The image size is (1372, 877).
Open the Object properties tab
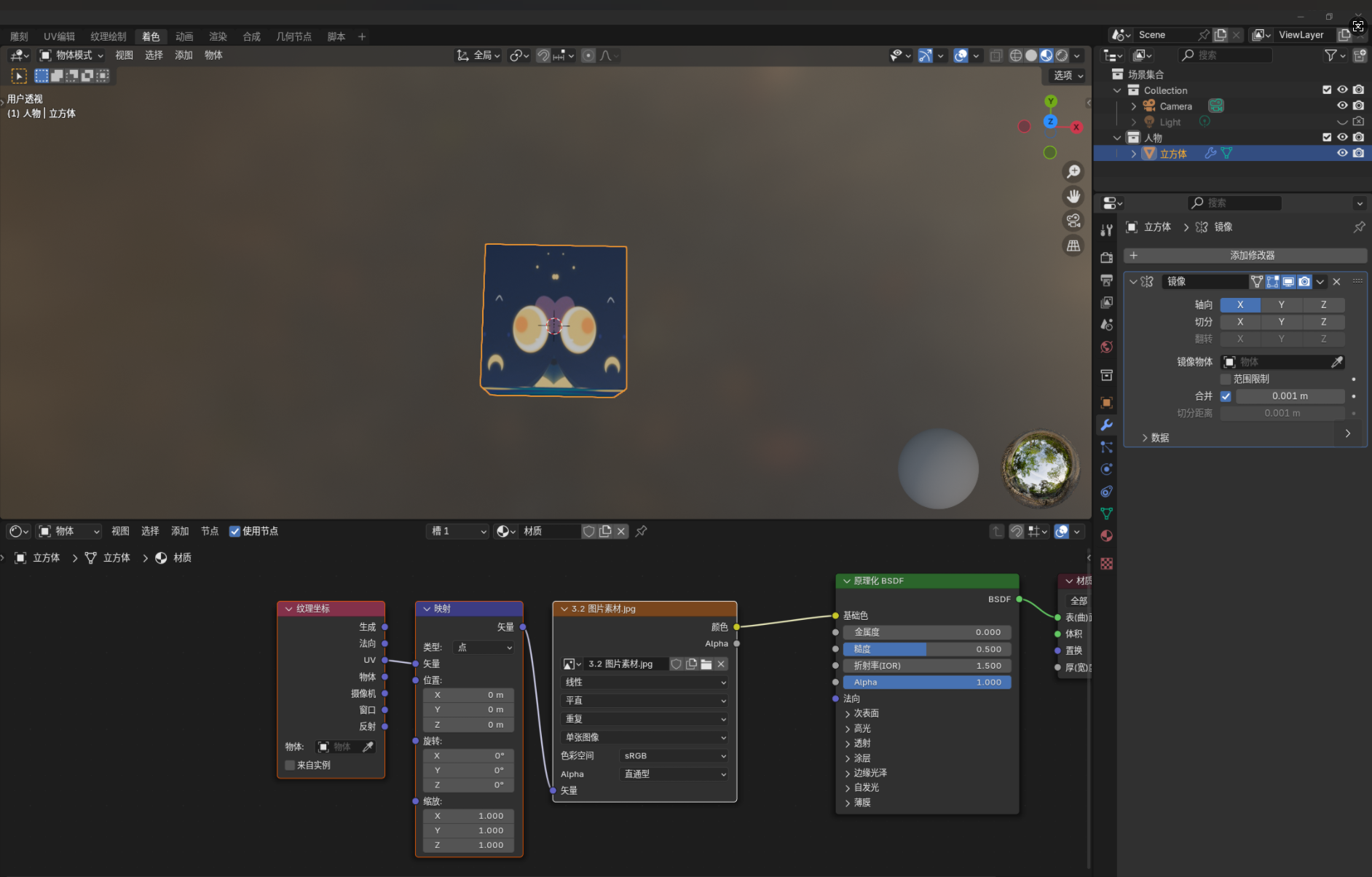point(1106,402)
